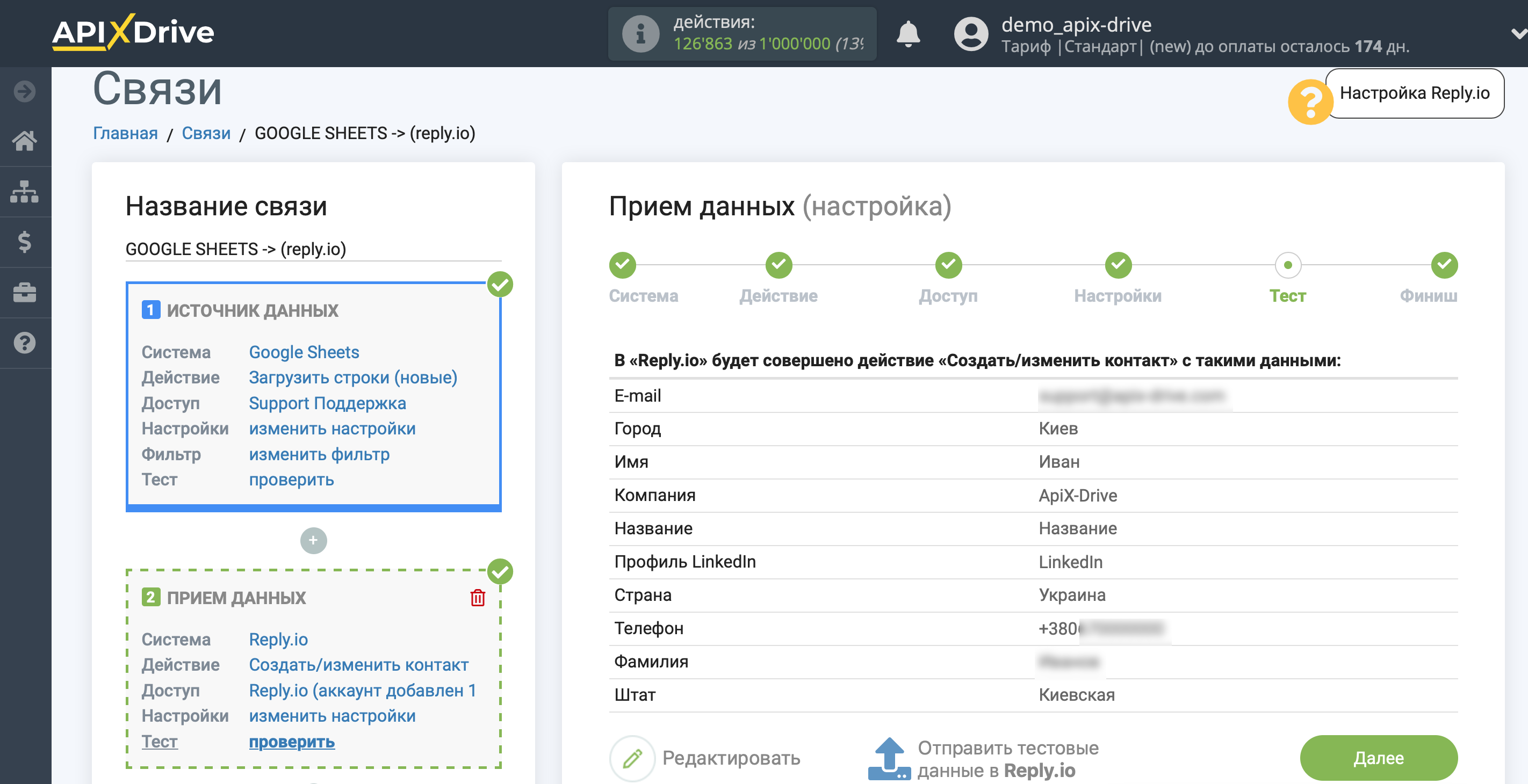Click the orange question mark help icon
The image size is (1528, 784).
click(1310, 101)
